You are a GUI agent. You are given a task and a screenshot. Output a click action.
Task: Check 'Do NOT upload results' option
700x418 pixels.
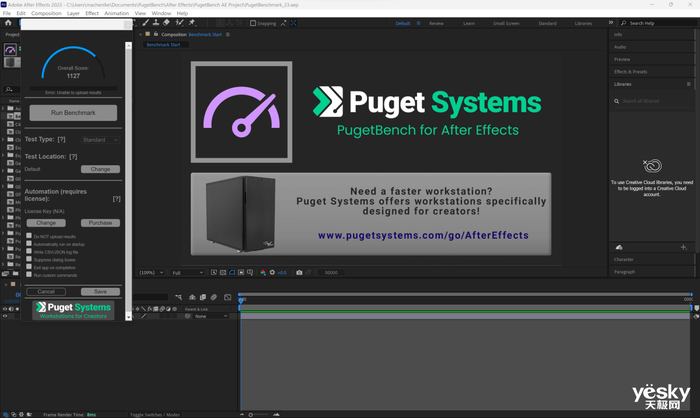point(28,237)
